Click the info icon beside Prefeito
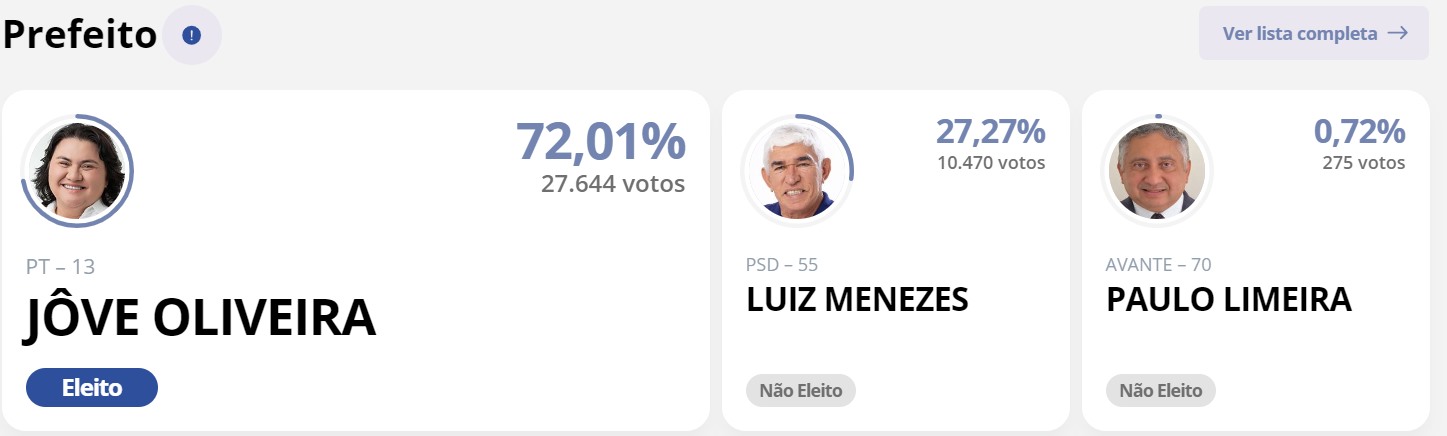The height and width of the screenshot is (436, 1447). (x=192, y=35)
